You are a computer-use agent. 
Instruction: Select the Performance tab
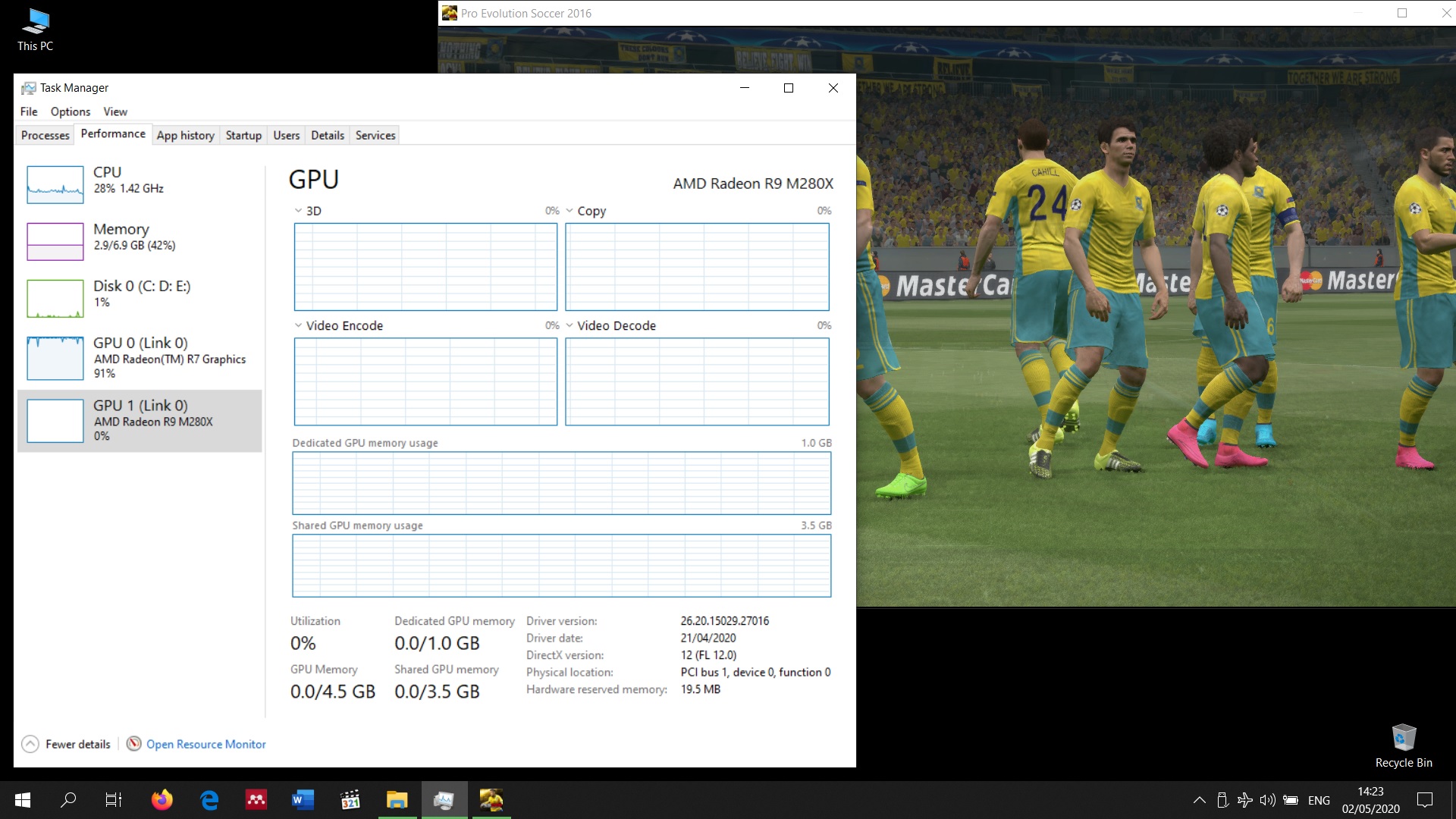pos(113,133)
